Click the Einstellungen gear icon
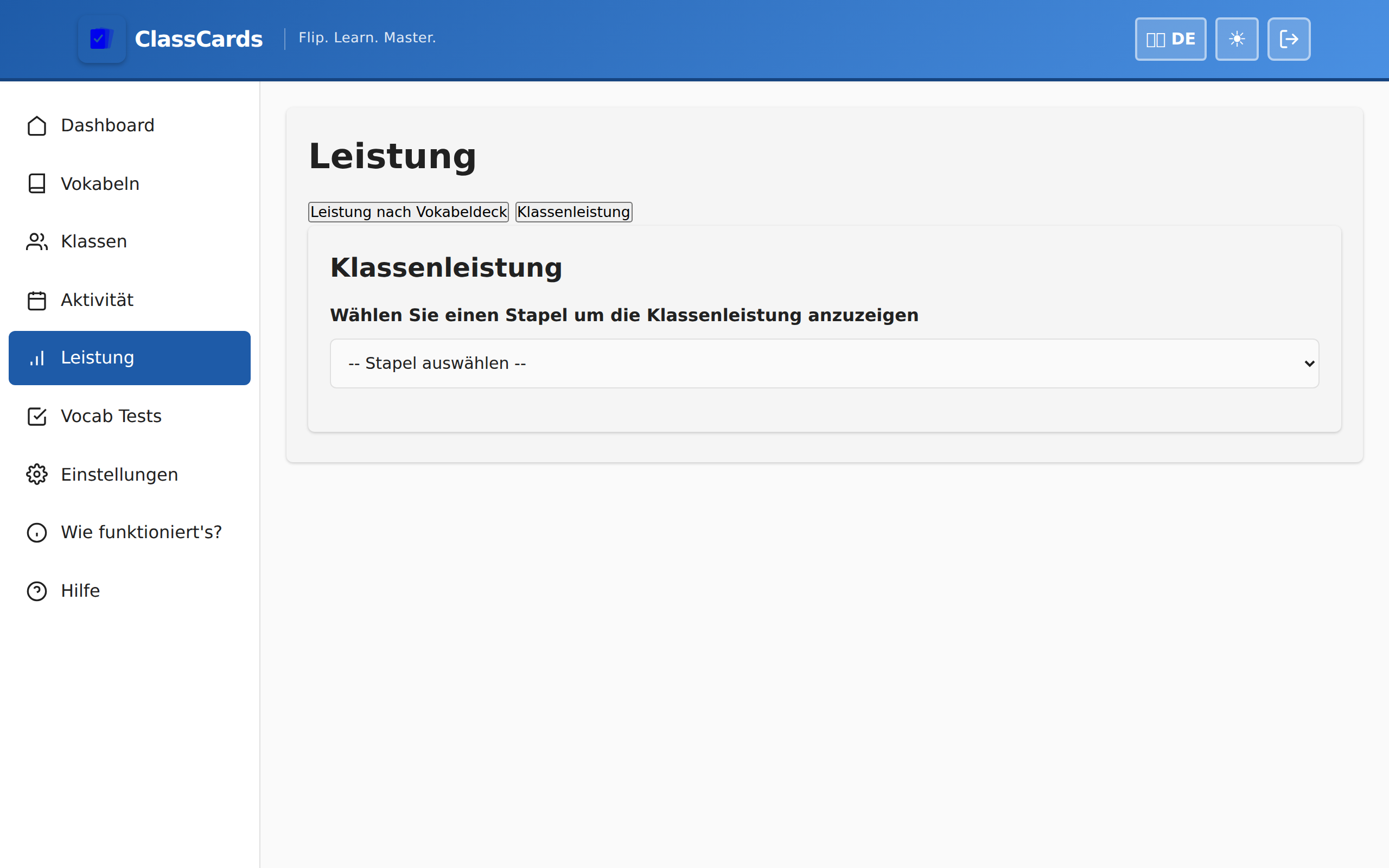 tap(37, 474)
